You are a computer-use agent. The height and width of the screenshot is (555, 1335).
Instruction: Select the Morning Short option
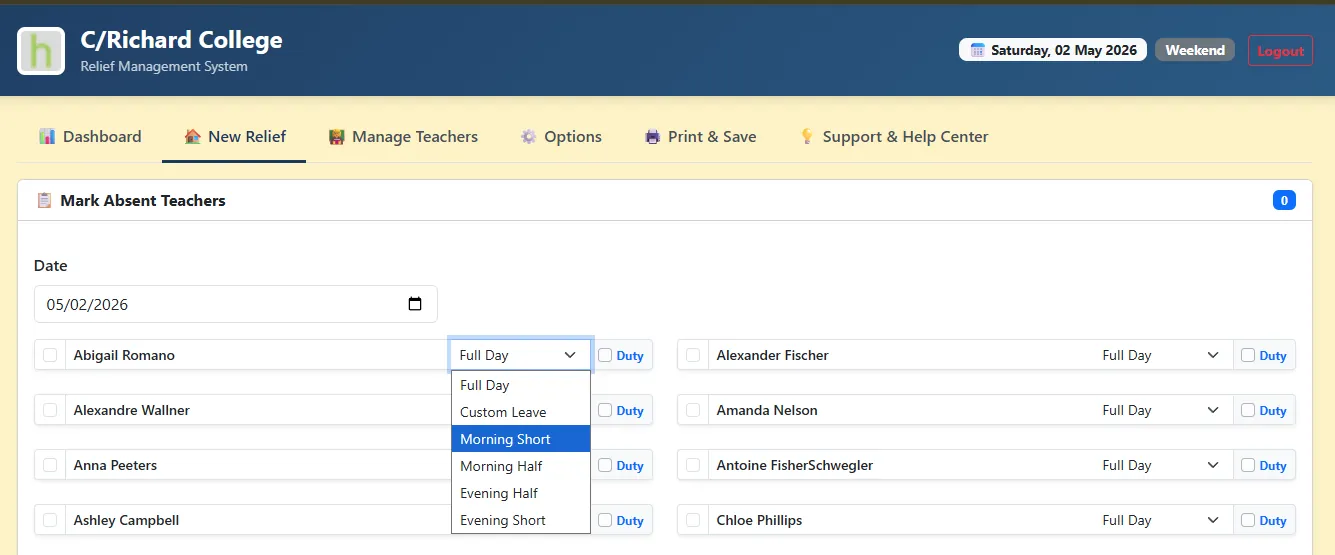click(521, 439)
